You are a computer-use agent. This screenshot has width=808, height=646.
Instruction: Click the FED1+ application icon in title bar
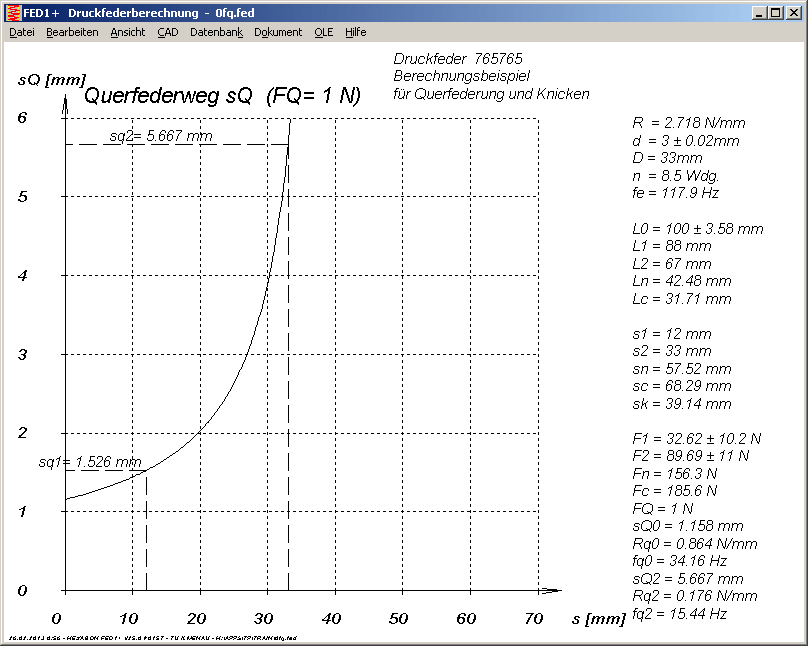pos(12,12)
